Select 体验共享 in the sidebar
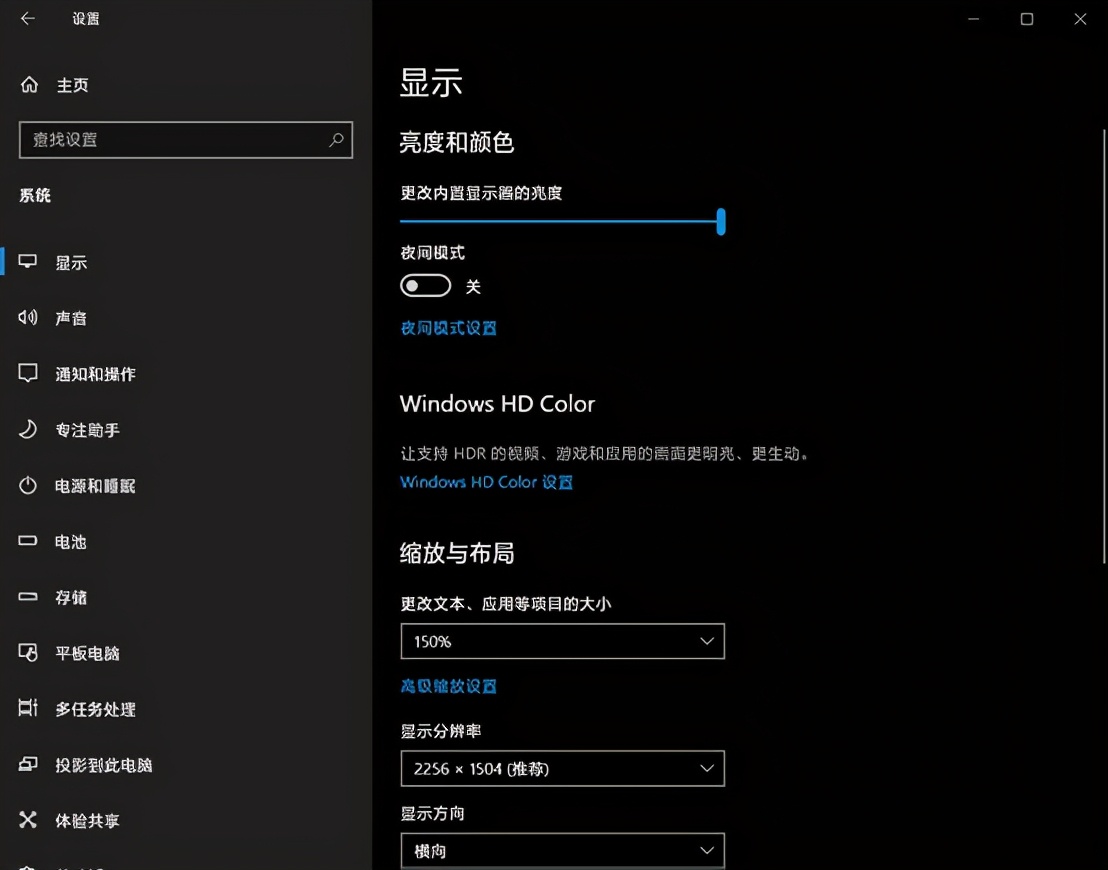The height and width of the screenshot is (870, 1108). tap(85, 821)
